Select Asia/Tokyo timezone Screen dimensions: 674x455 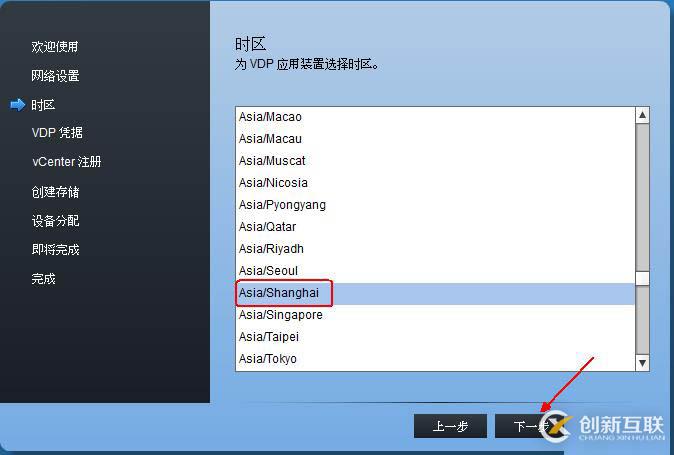[x=435, y=359]
